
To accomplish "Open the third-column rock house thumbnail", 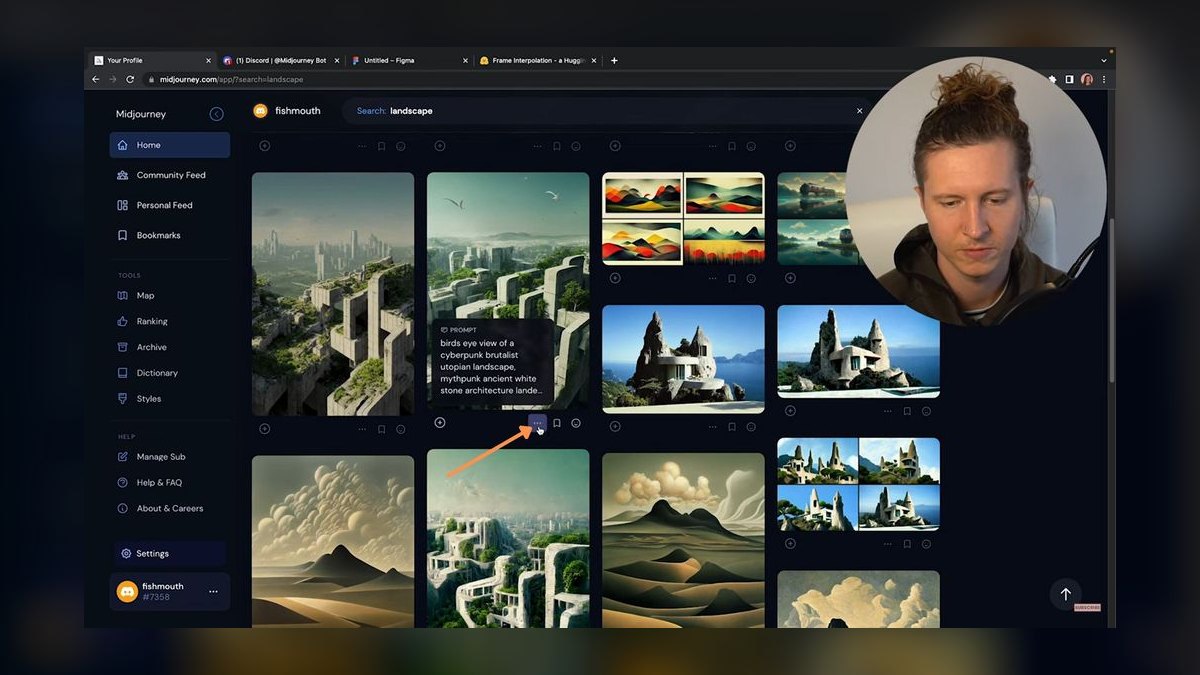I will point(683,359).
